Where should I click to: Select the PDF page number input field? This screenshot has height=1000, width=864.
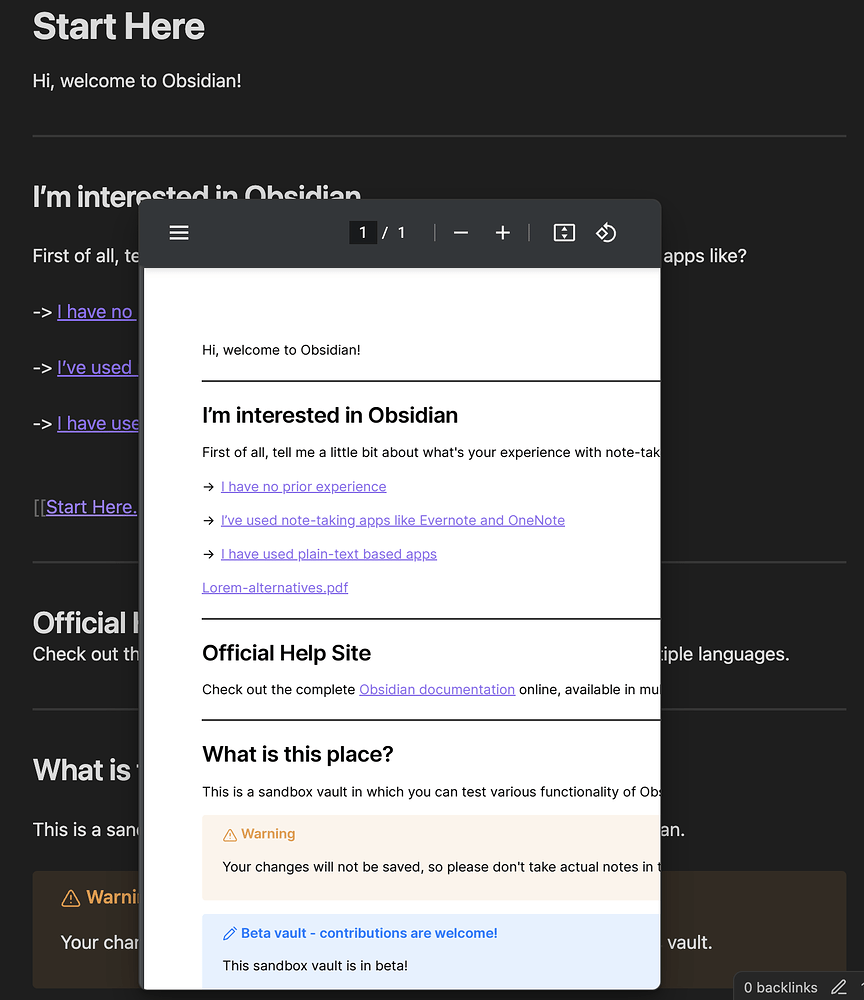tap(362, 232)
